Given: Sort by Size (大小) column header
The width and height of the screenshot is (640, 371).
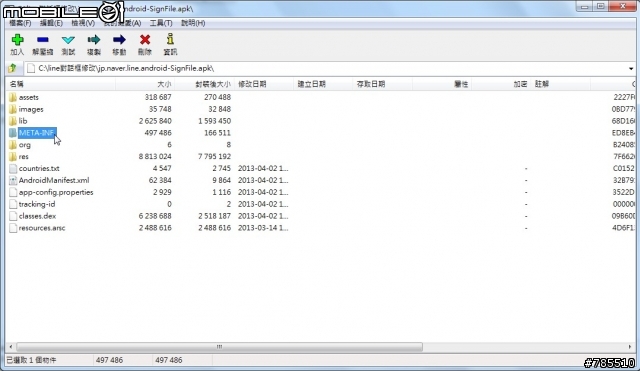Looking at the screenshot, I should point(145,84).
